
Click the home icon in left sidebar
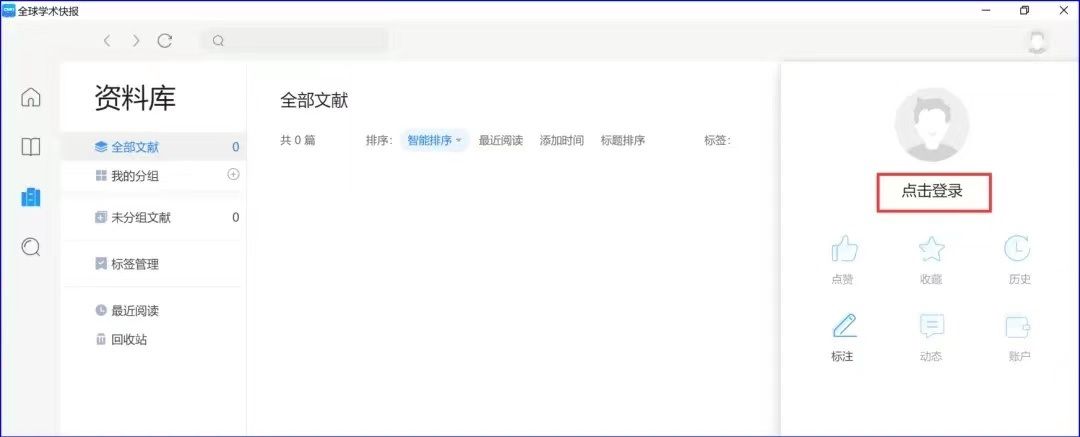pos(31,97)
